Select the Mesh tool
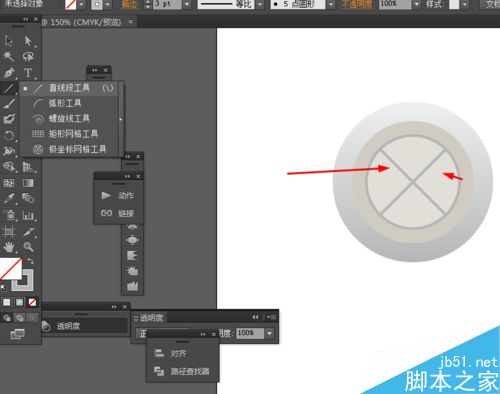This screenshot has height=394, width=500. pyautogui.click(x=9, y=183)
